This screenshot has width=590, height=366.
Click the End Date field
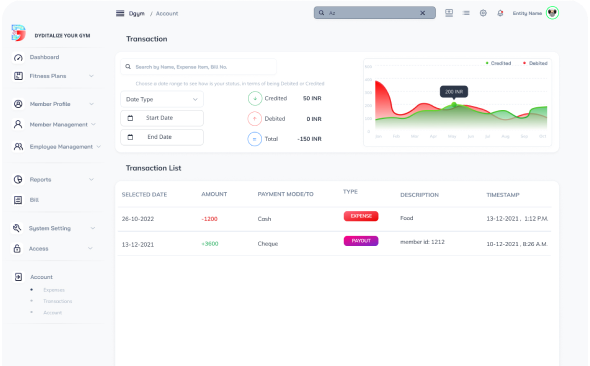click(x=162, y=137)
